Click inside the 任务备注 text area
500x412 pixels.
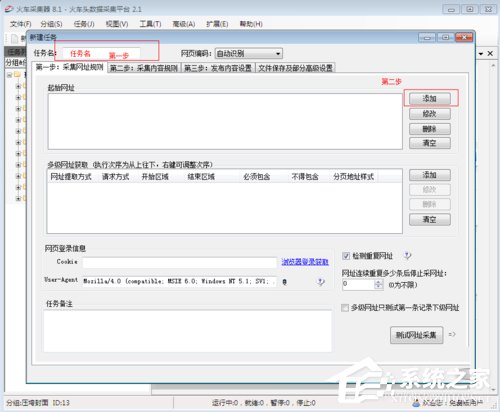[188, 331]
